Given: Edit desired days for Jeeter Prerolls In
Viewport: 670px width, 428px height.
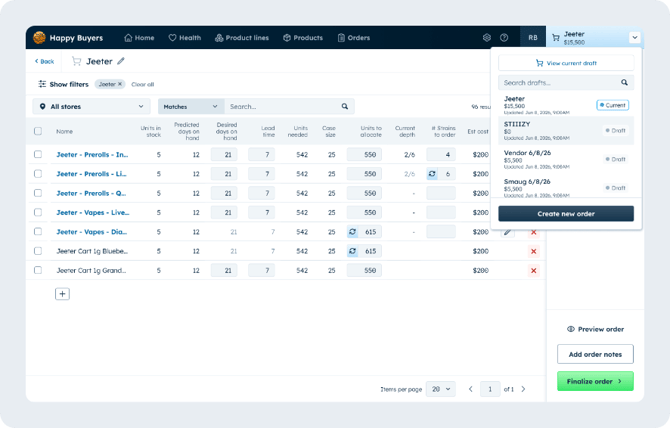Looking at the screenshot, I should pos(224,155).
